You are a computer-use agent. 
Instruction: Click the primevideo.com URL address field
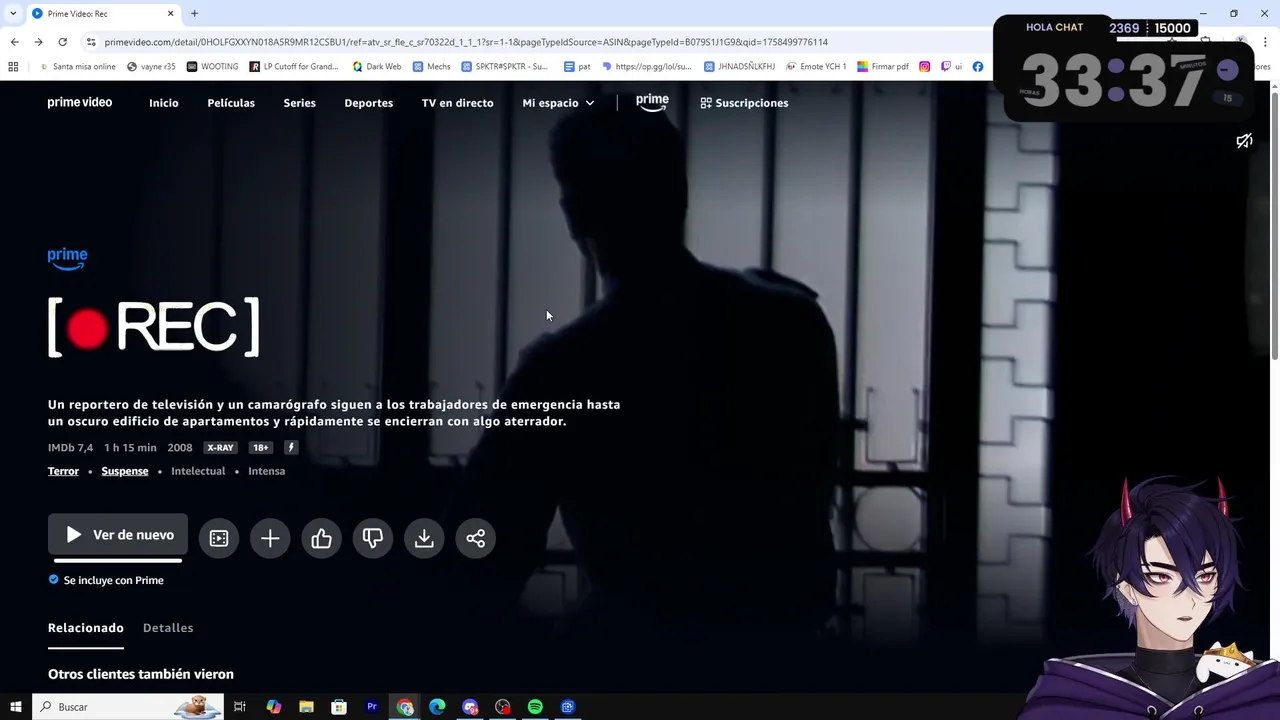[x=466, y=42]
